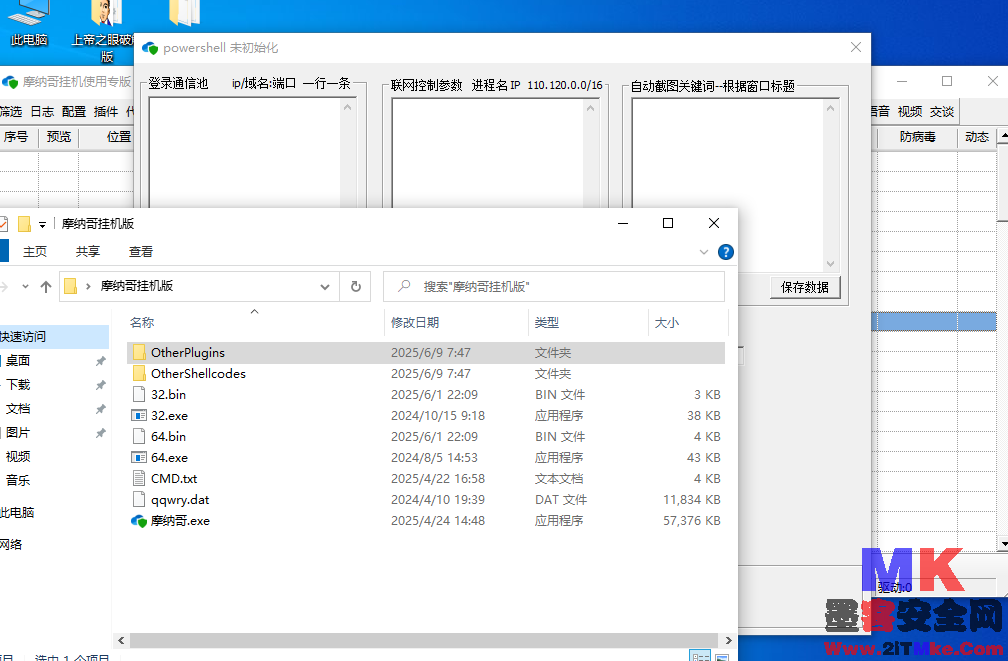Click scroll-down arrow in 自动截图关键词 box
This screenshot has height=661, width=1008.
831,264
